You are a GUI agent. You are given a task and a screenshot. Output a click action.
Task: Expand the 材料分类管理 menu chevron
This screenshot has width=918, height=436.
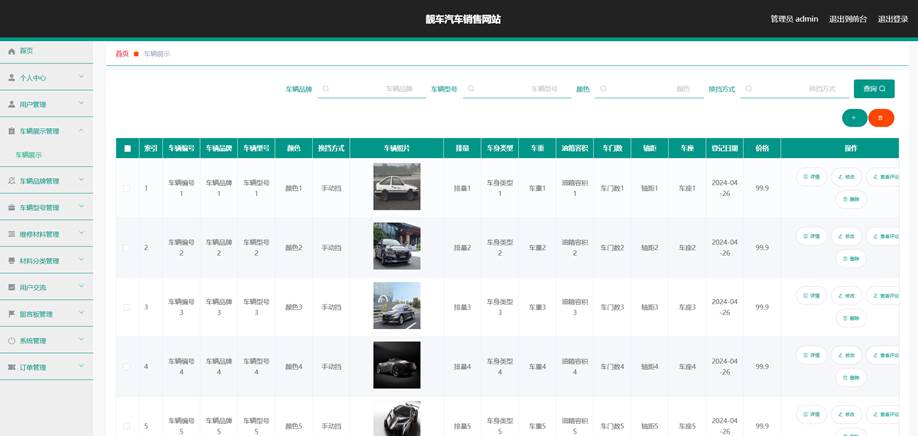pos(81,260)
